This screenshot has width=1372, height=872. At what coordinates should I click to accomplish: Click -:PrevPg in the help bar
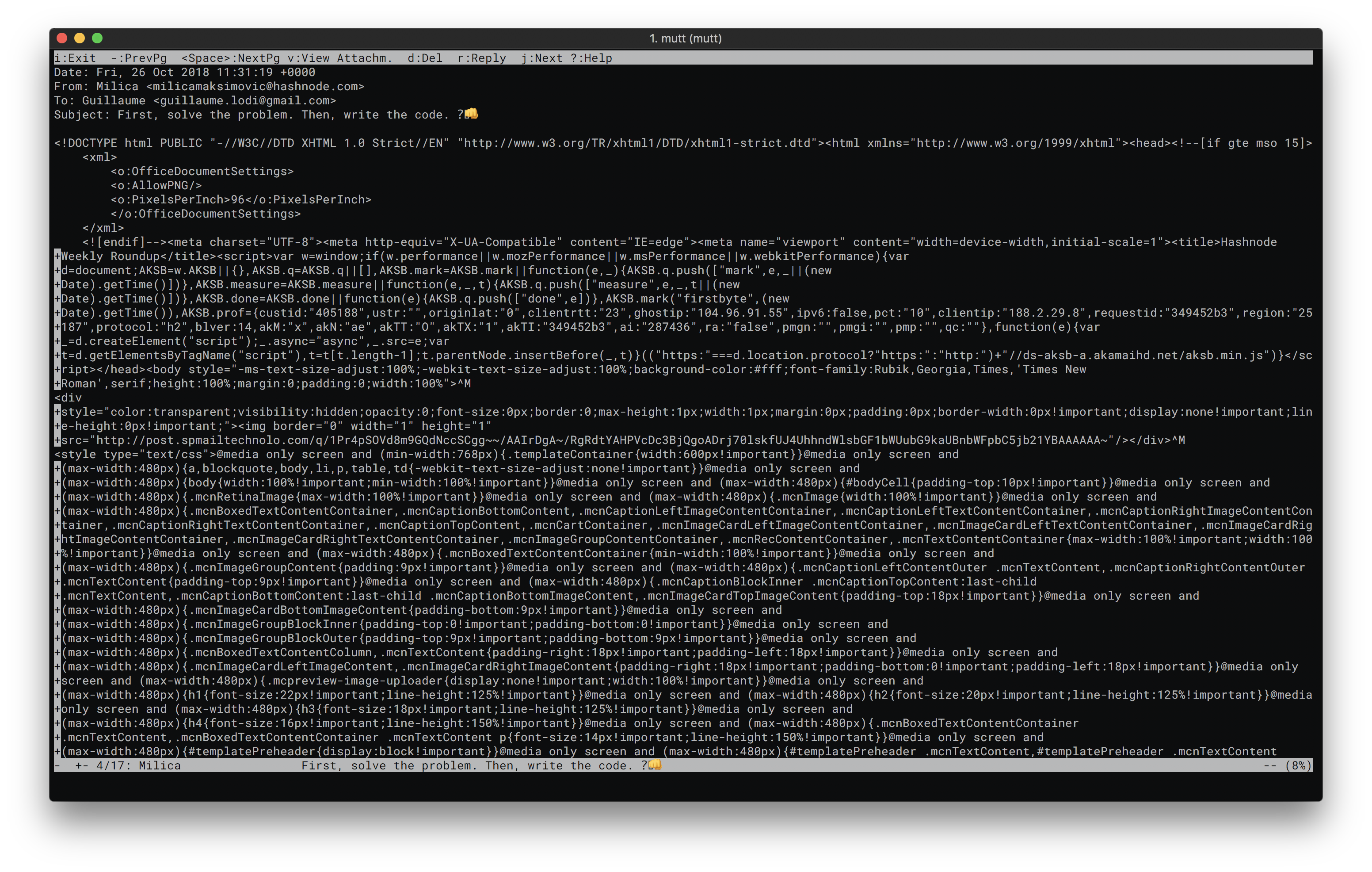coord(138,58)
